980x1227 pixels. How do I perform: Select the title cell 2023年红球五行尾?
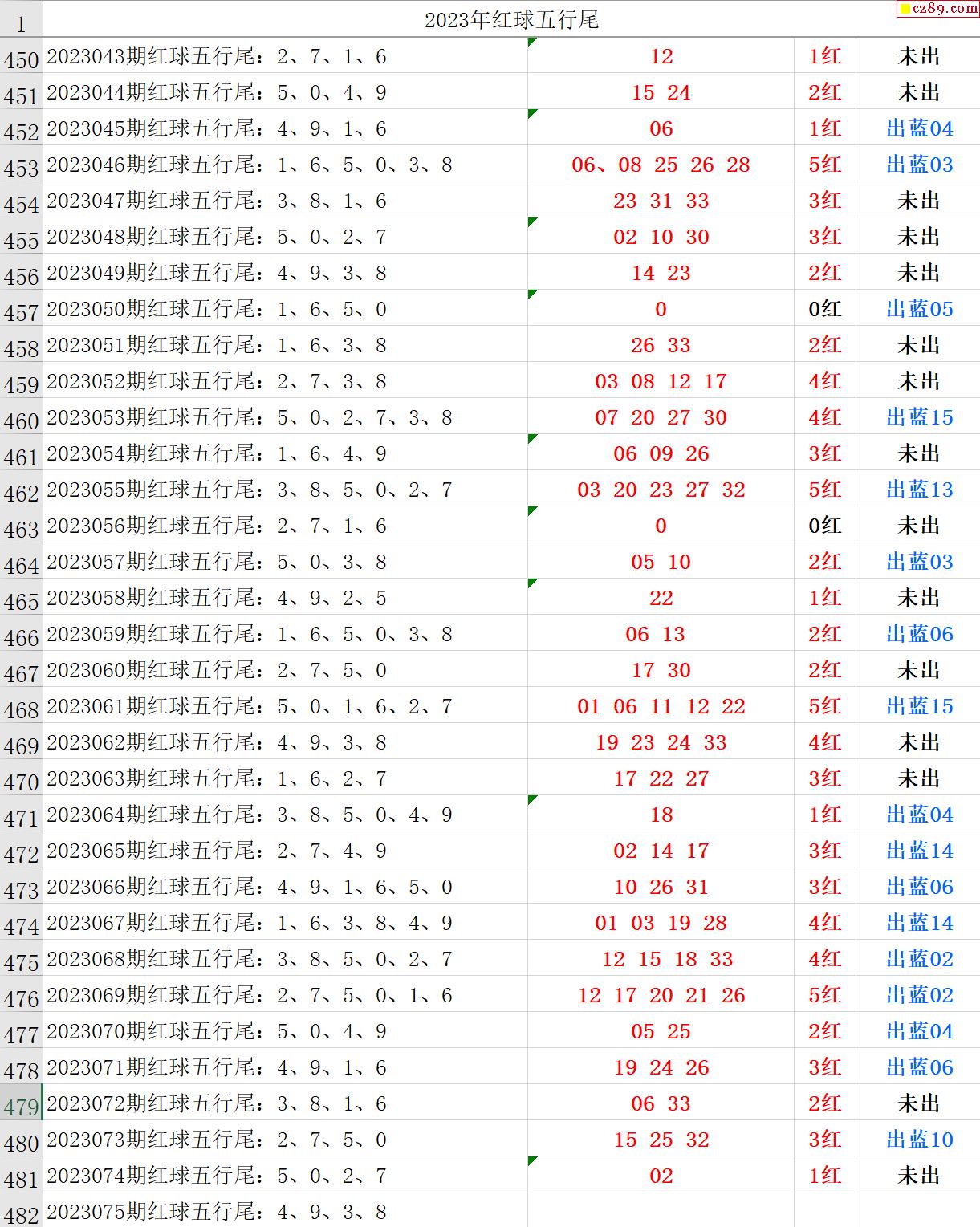pyautogui.click(x=511, y=20)
